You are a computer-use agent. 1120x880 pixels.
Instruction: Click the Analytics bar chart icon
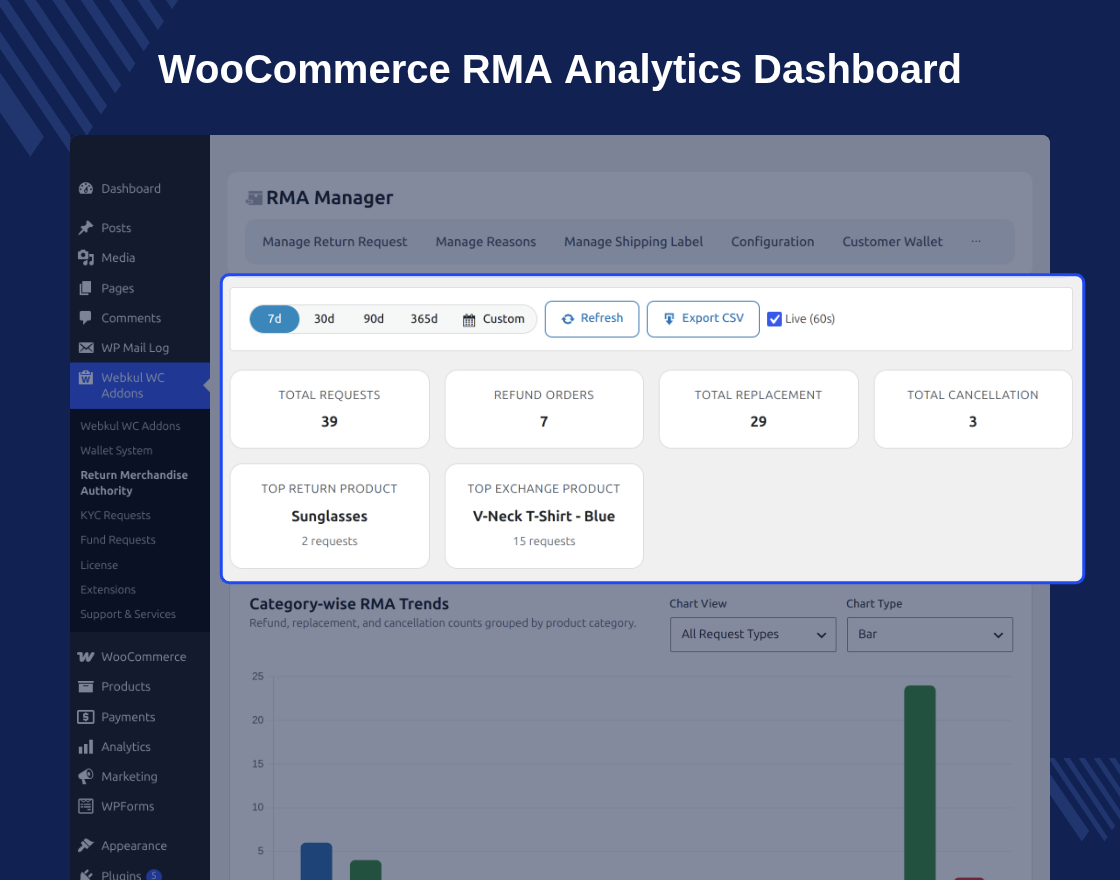click(x=86, y=747)
